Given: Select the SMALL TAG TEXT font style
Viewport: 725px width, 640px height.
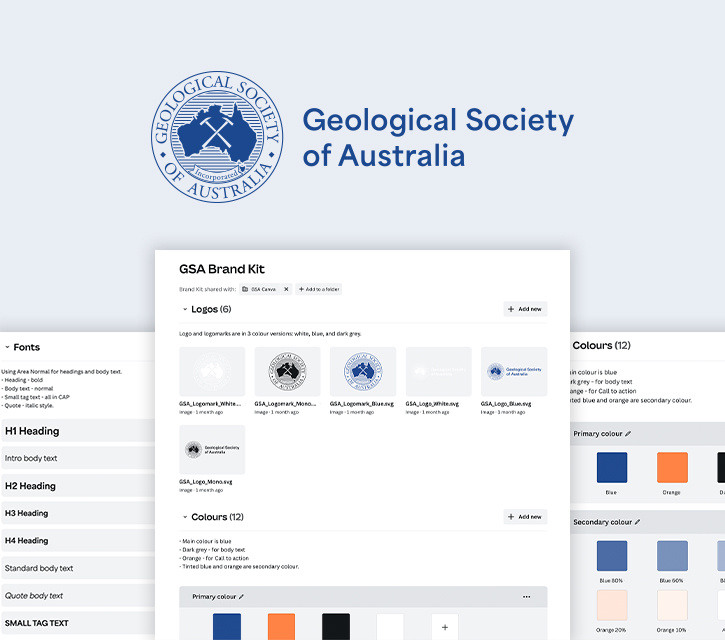Looking at the screenshot, I should coord(78,623).
